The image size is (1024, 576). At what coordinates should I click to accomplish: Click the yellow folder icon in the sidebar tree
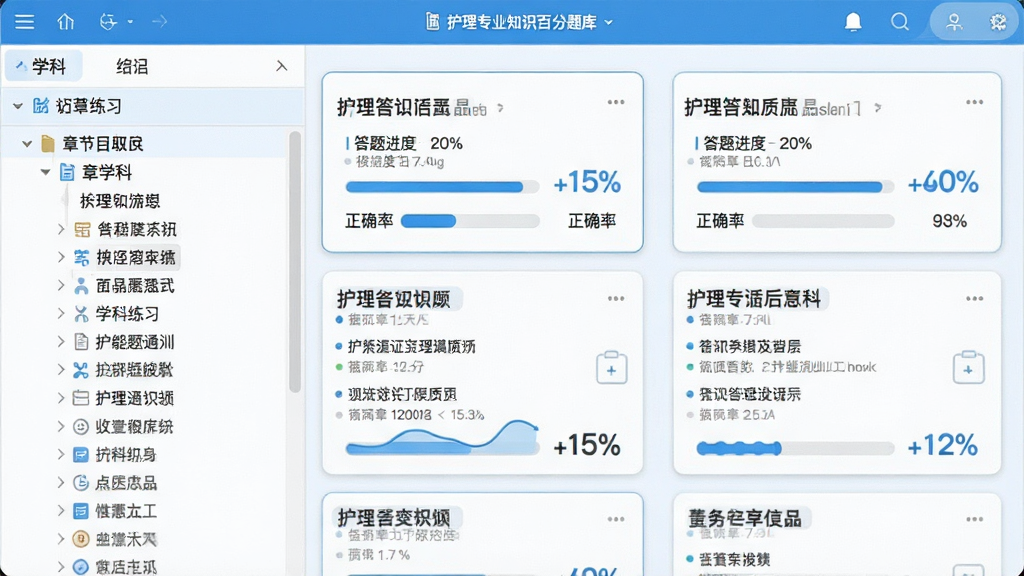(x=48, y=144)
